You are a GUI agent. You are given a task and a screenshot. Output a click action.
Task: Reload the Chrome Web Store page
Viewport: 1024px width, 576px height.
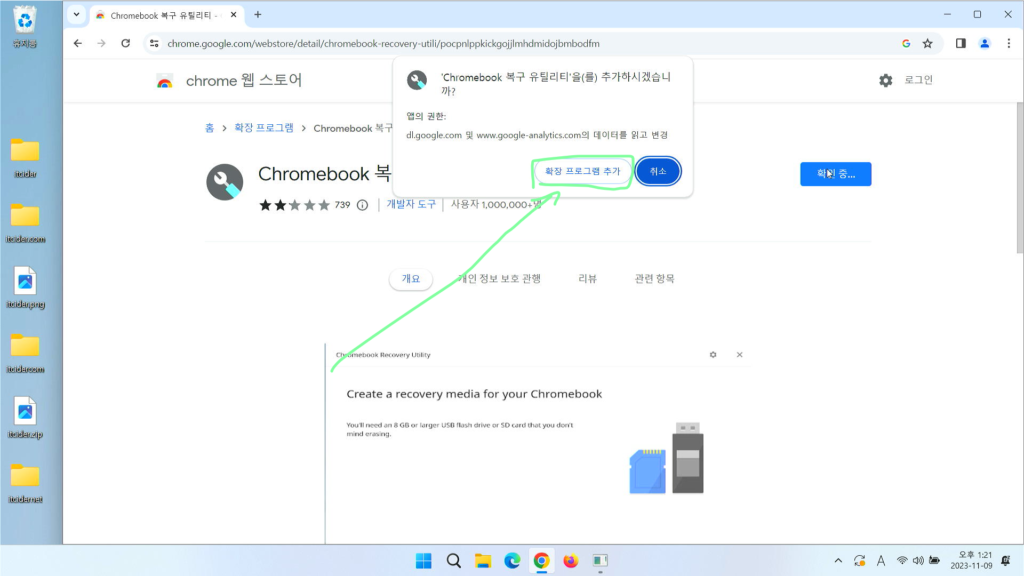[x=125, y=44]
